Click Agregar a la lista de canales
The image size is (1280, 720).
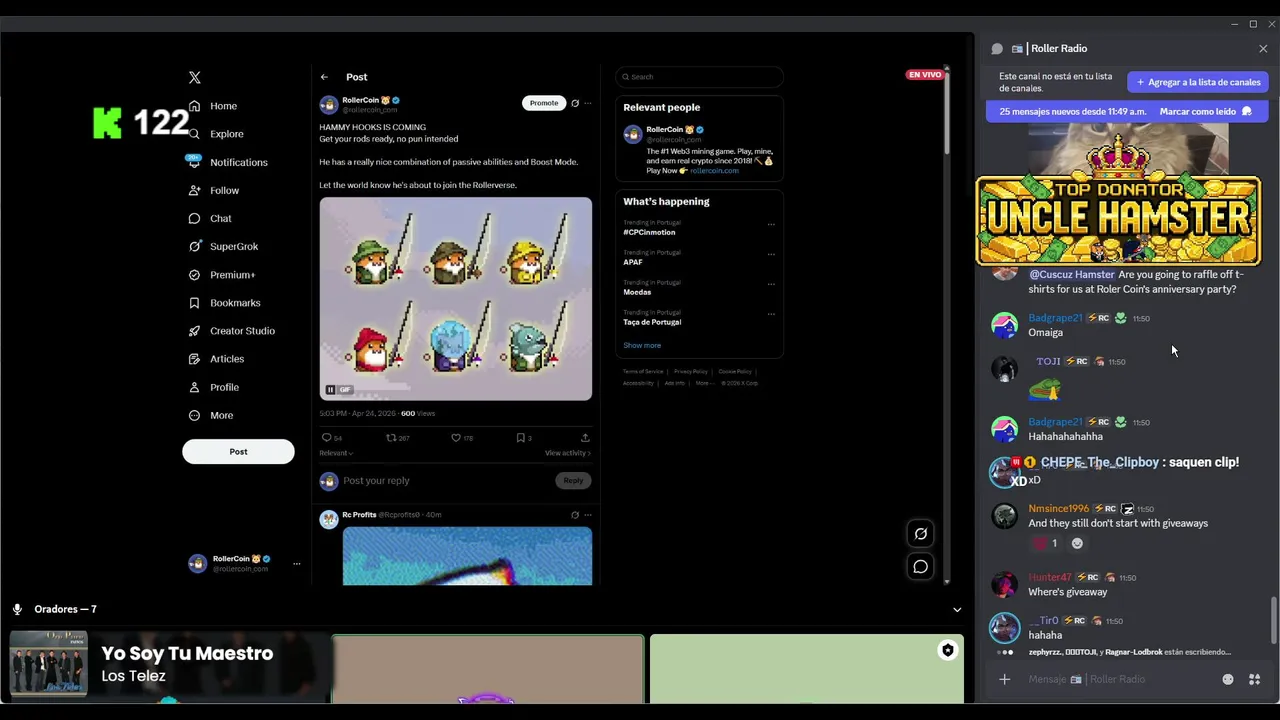(1198, 82)
